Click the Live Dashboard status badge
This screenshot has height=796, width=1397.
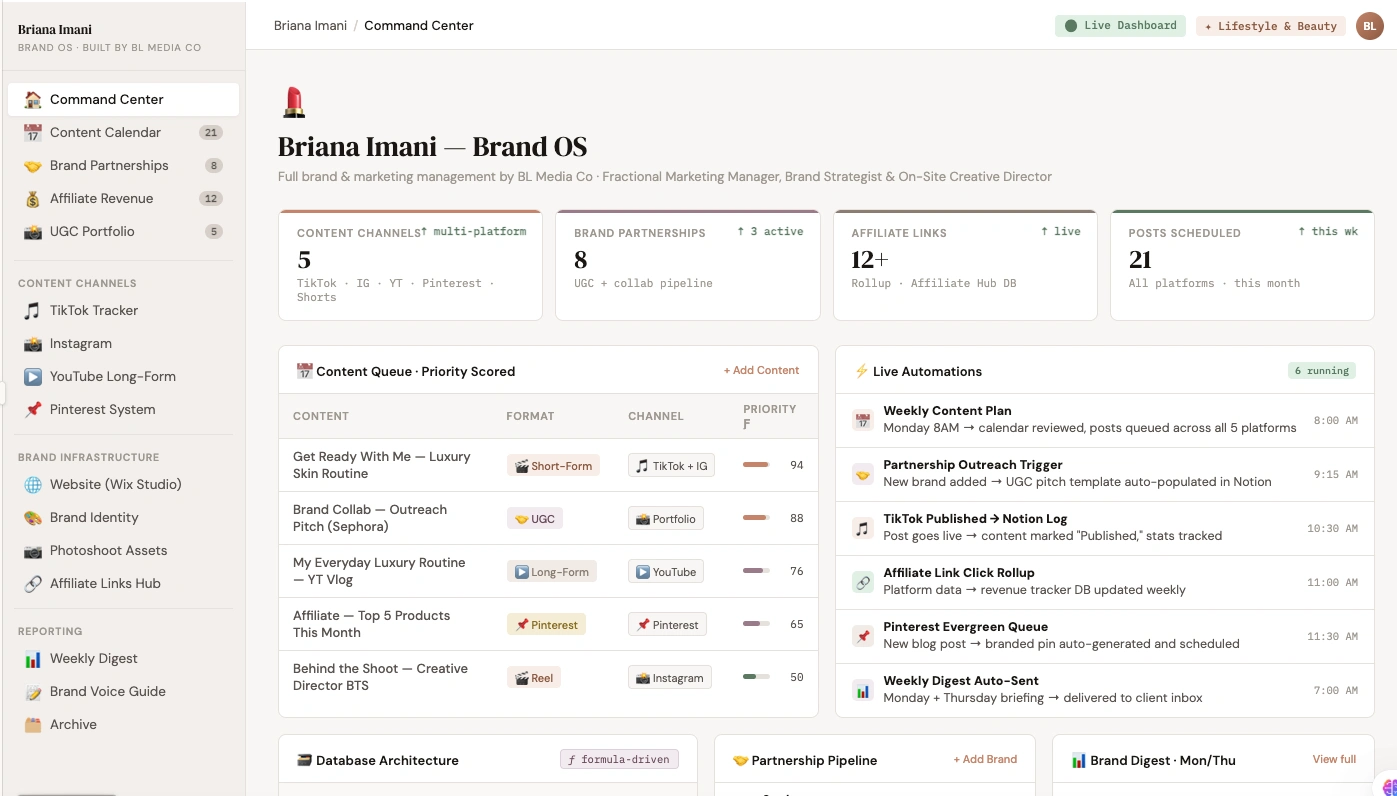click(x=1120, y=26)
